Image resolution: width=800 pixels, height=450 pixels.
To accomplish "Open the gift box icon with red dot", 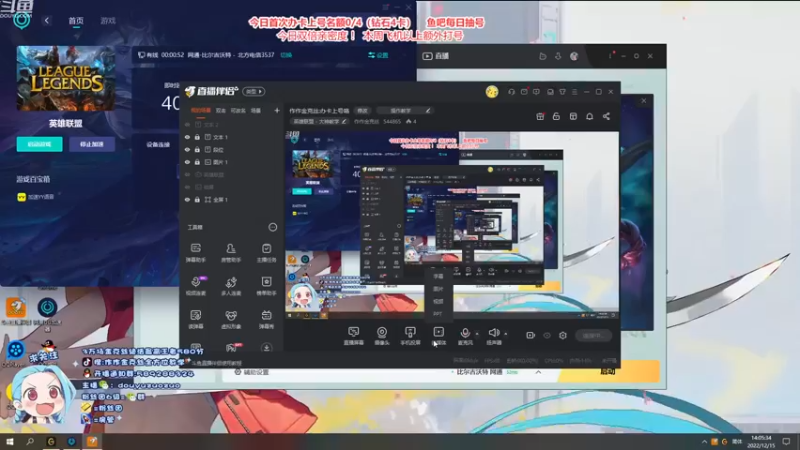I will click(540, 116).
